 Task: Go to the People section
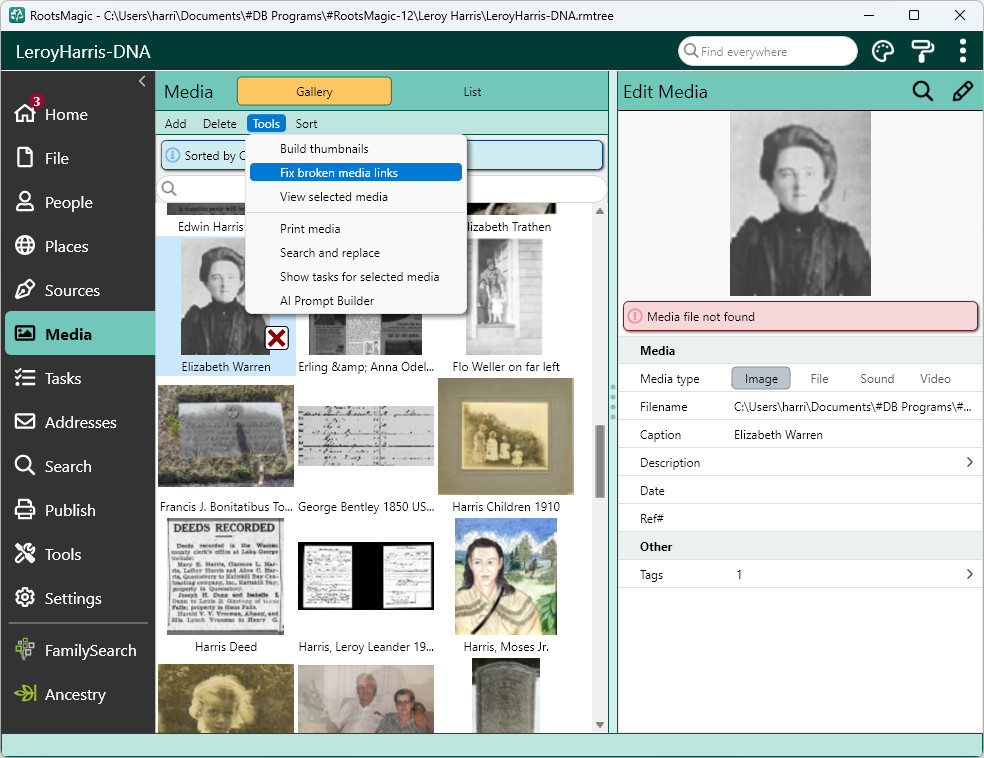click(54, 202)
